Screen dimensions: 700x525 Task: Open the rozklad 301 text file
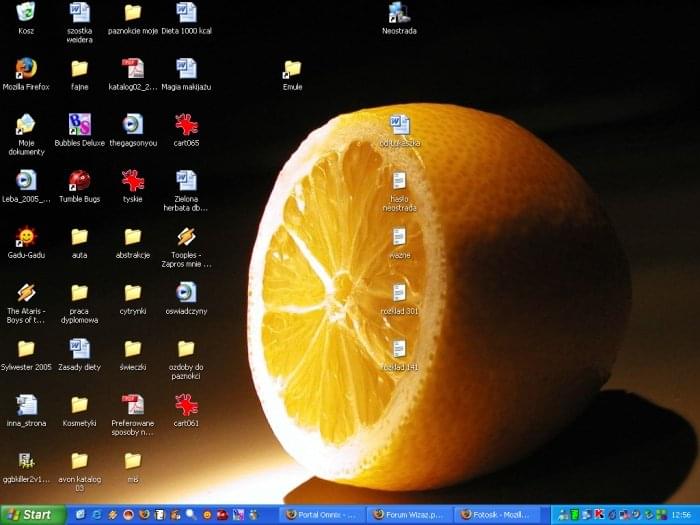coord(399,293)
